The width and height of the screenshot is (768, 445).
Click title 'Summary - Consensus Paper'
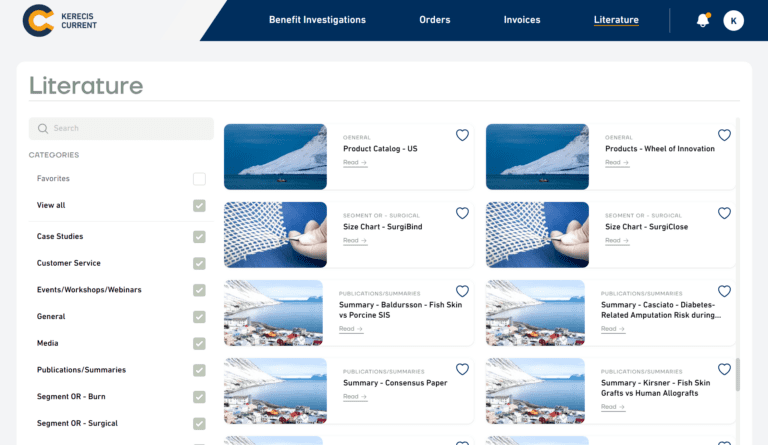click(395, 383)
